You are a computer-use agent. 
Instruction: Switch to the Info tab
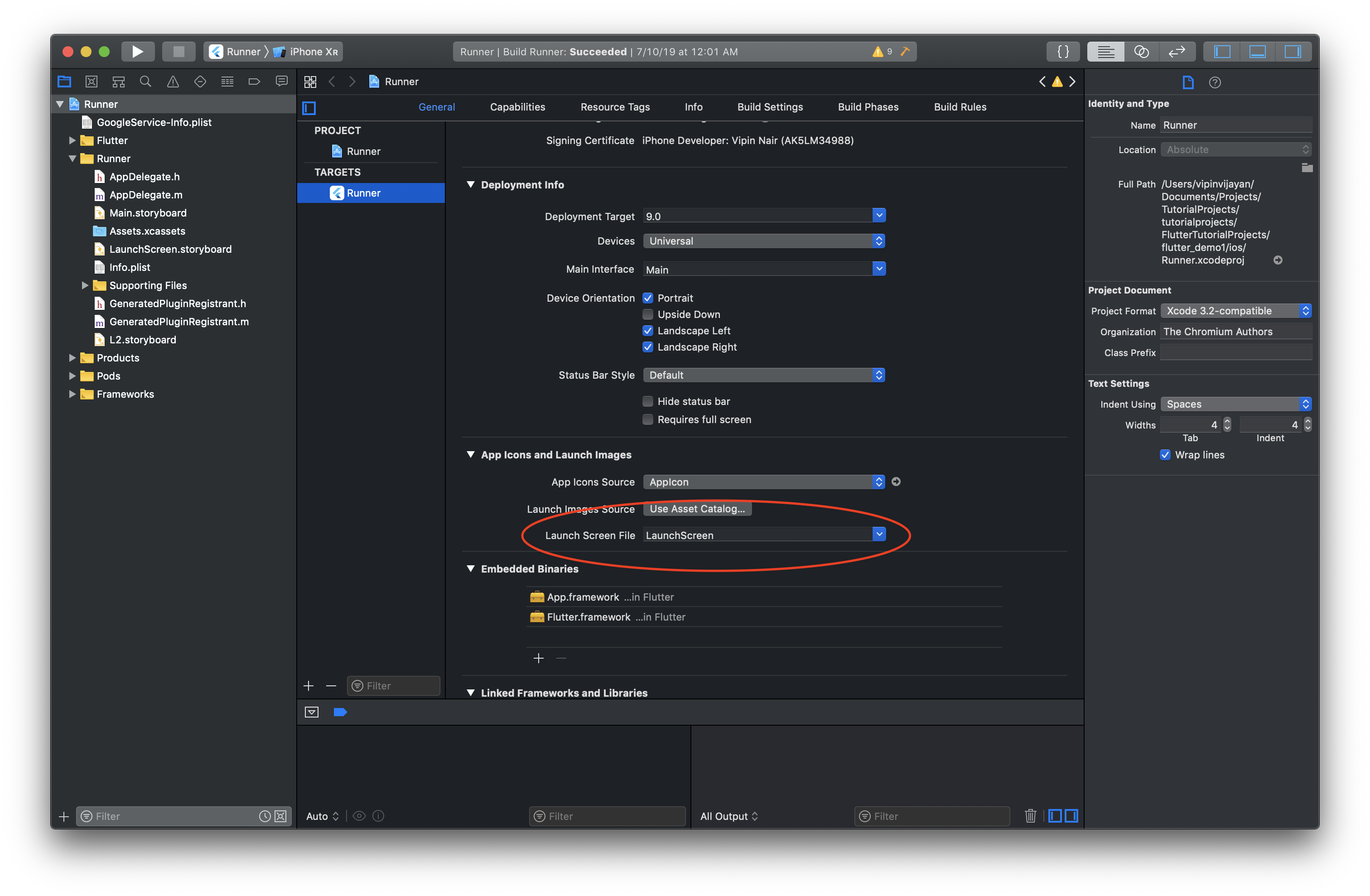point(693,107)
